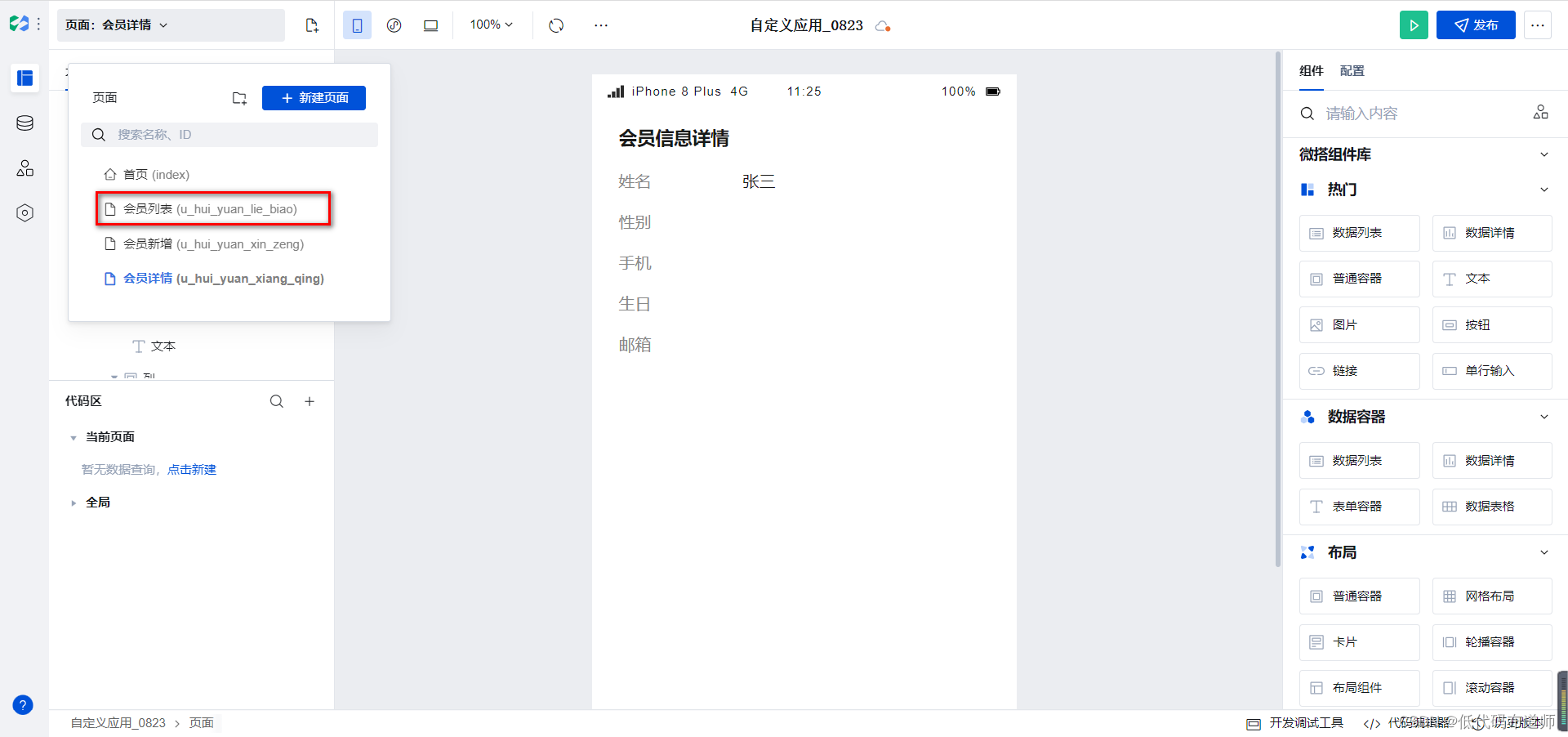Viewport: 1568px width, 737px height.
Task: Focus the page search field 搜索名称、ID
Action: tap(229, 135)
